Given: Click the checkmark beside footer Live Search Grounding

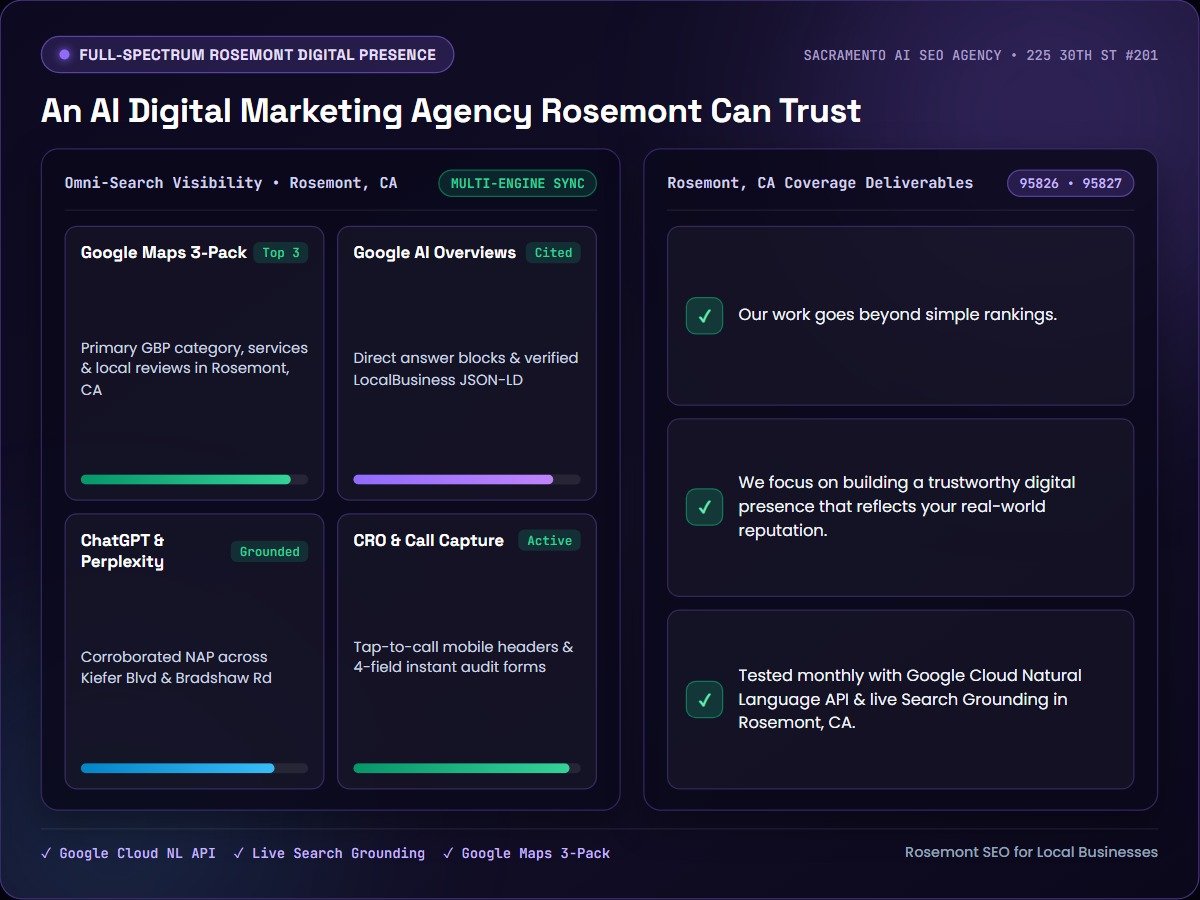Looking at the screenshot, I should 239,853.
